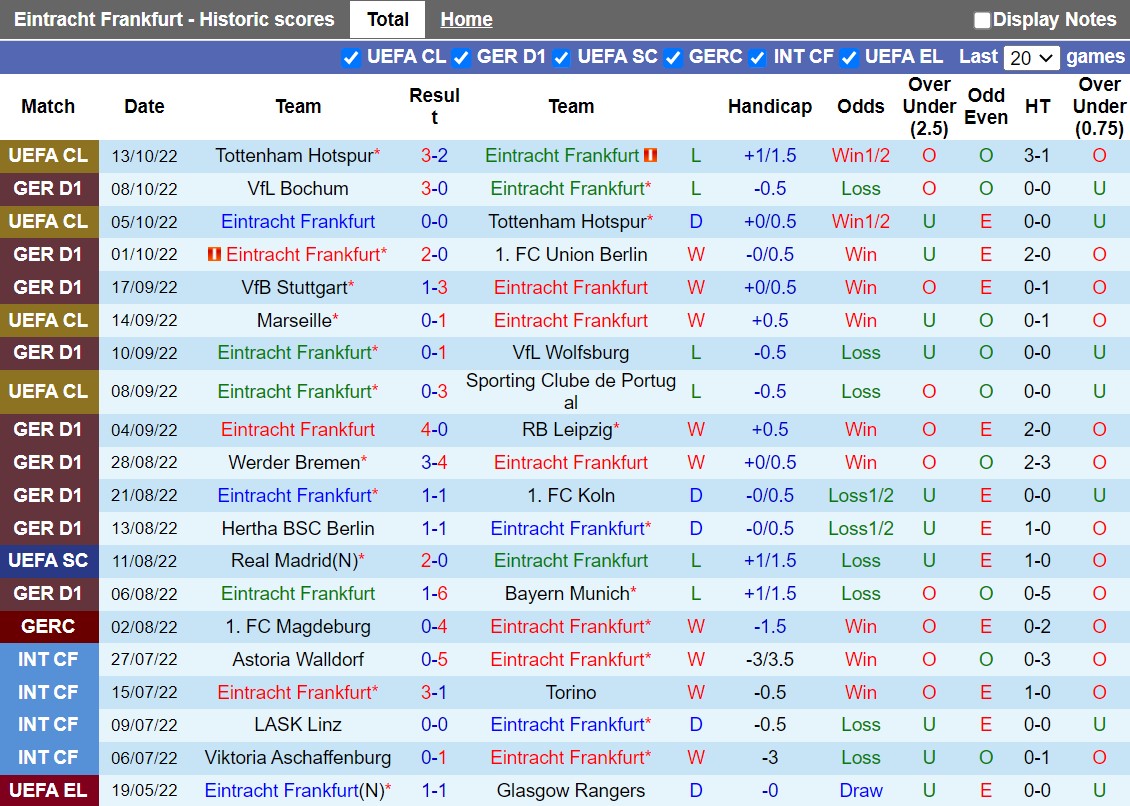The width and height of the screenshot is (1130, 806).
Task: Uncheck the UEFA SC filter checkbox
Action: [561, 58]
